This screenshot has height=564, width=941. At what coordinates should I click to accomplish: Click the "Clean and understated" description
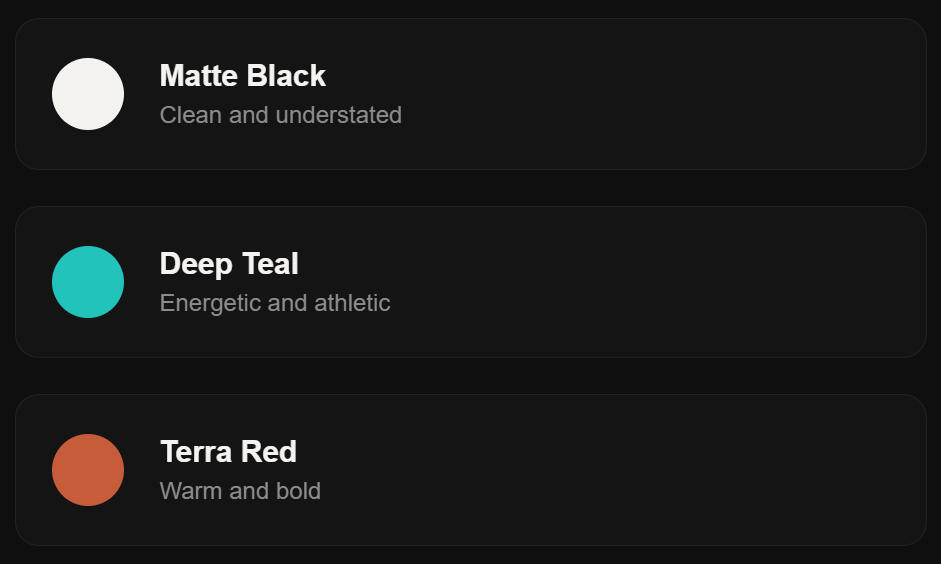pos(281,115)
